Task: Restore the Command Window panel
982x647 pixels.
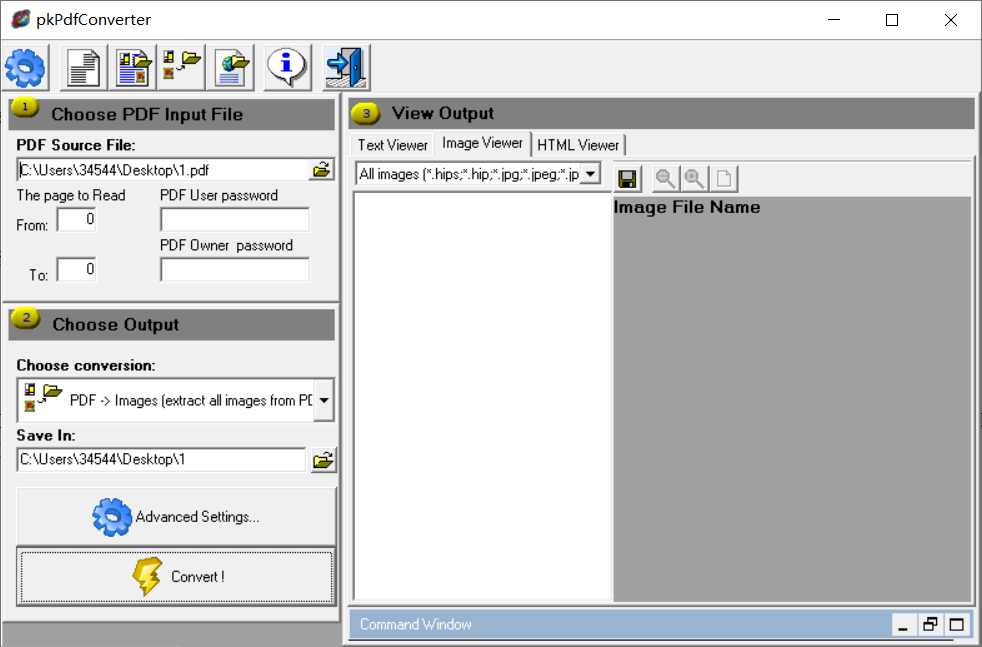Action: coord(930,624)
